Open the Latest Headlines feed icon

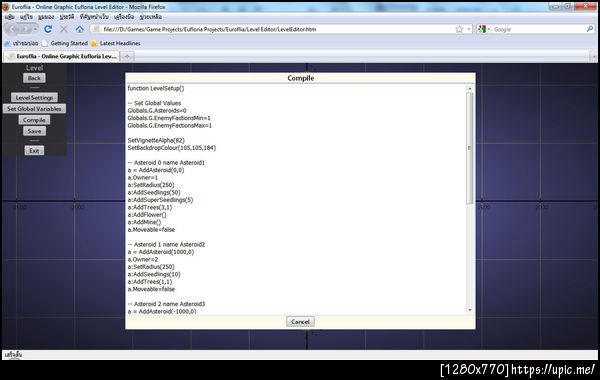coord(94,43)
